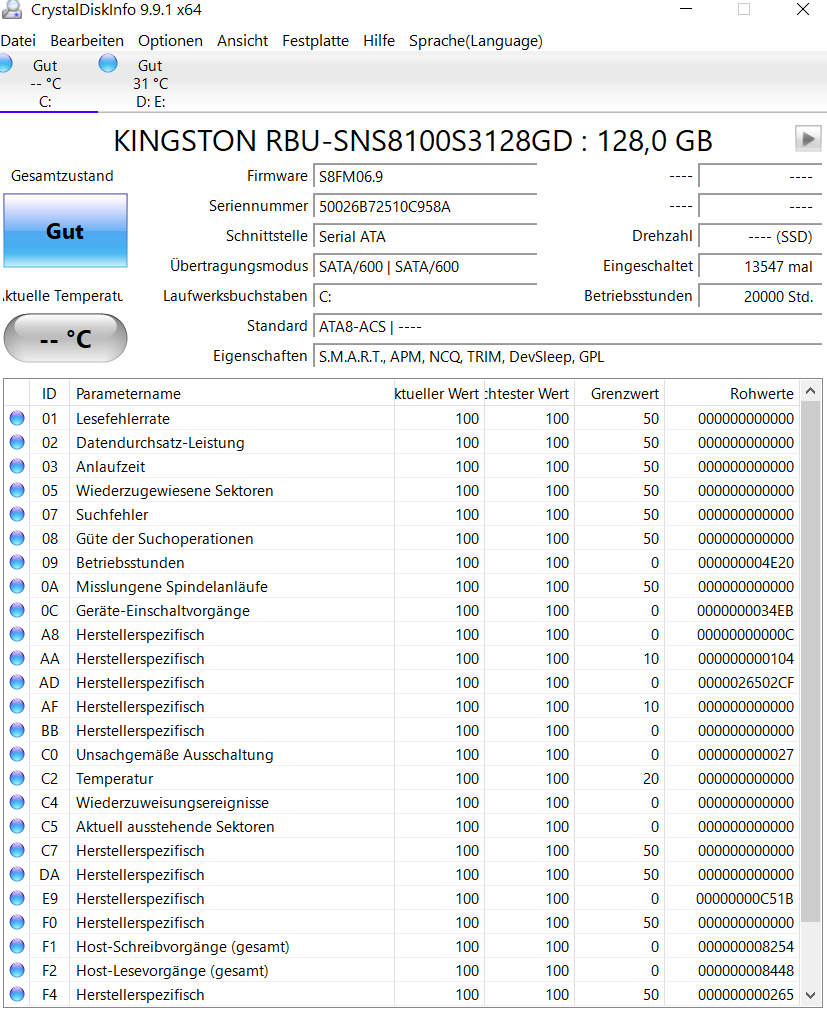Click status orb for Anlaufzeit row
This screenshot has height=1013, width=827.
click(x=17, y=466)
